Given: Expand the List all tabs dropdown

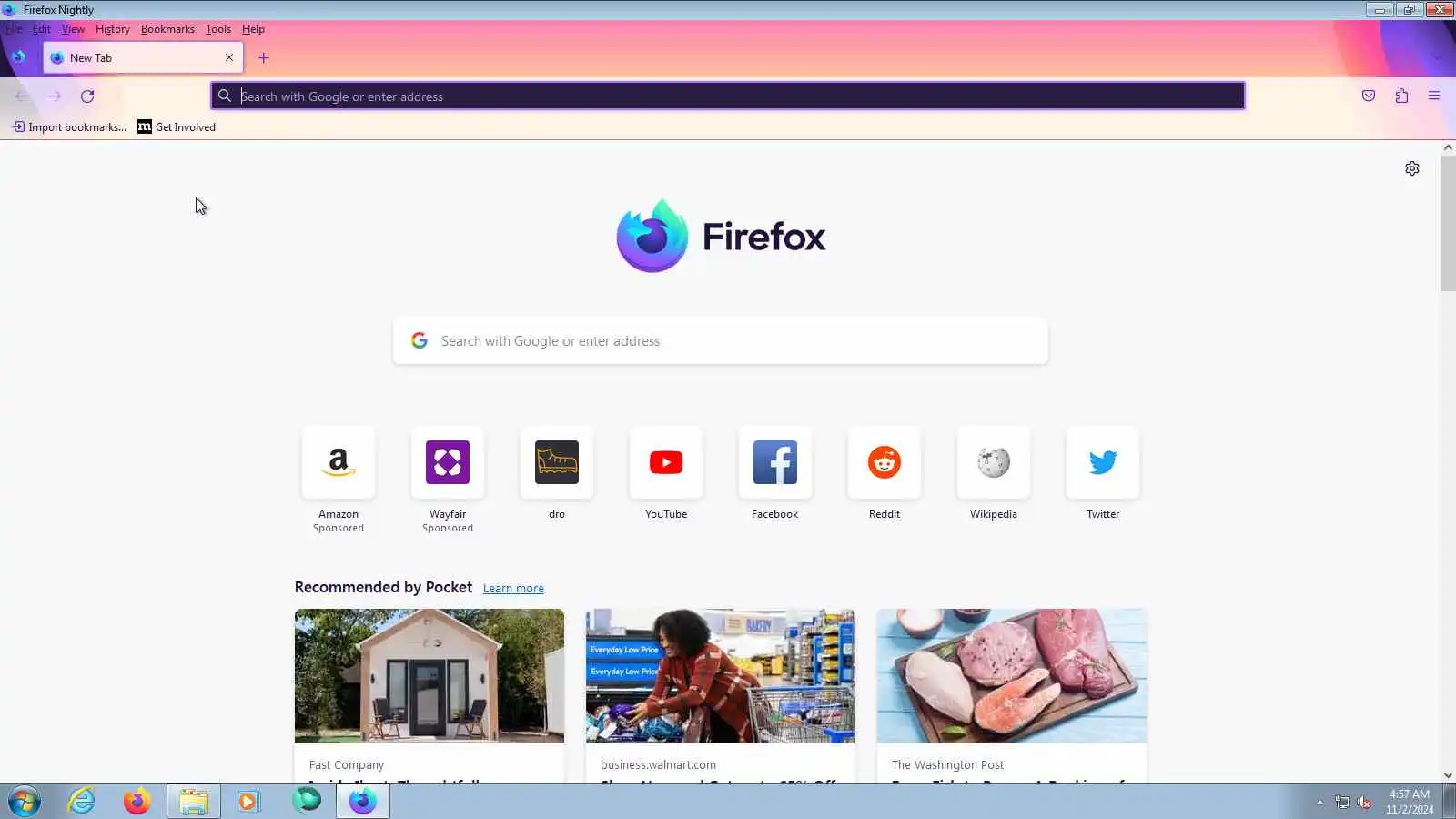Looking at the screenshot, I should tap(1438, 57).
